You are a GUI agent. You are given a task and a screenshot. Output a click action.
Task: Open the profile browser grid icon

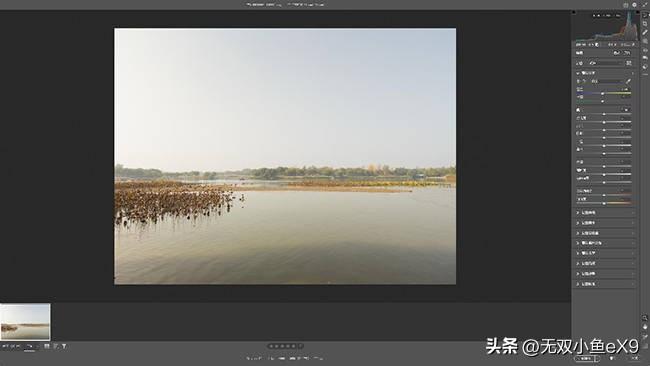629,63
